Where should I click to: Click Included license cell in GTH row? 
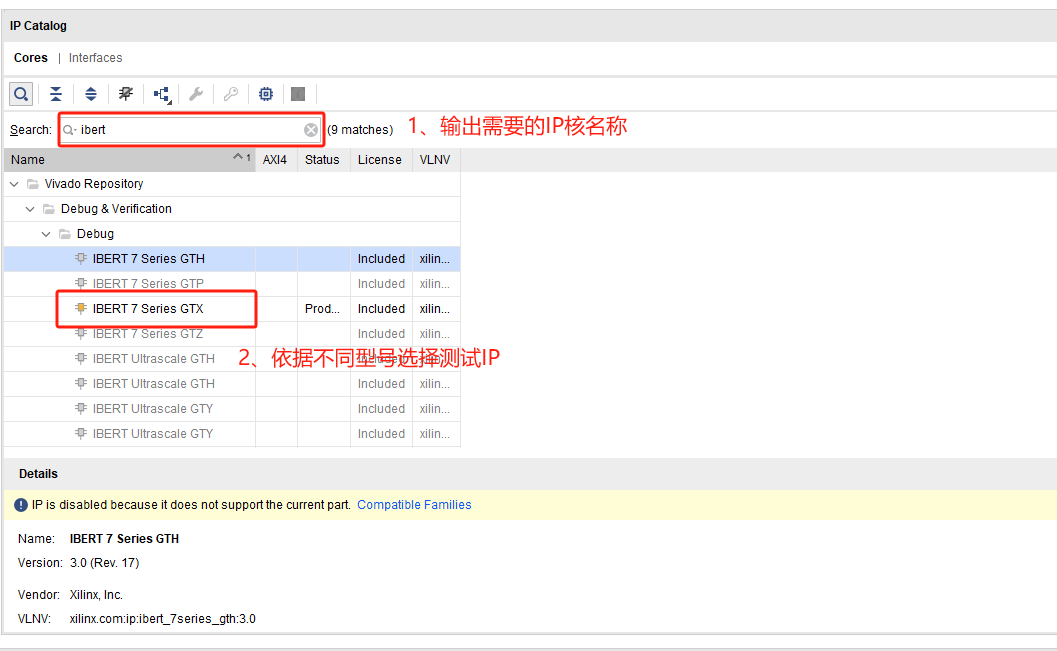tap(382, 259)
